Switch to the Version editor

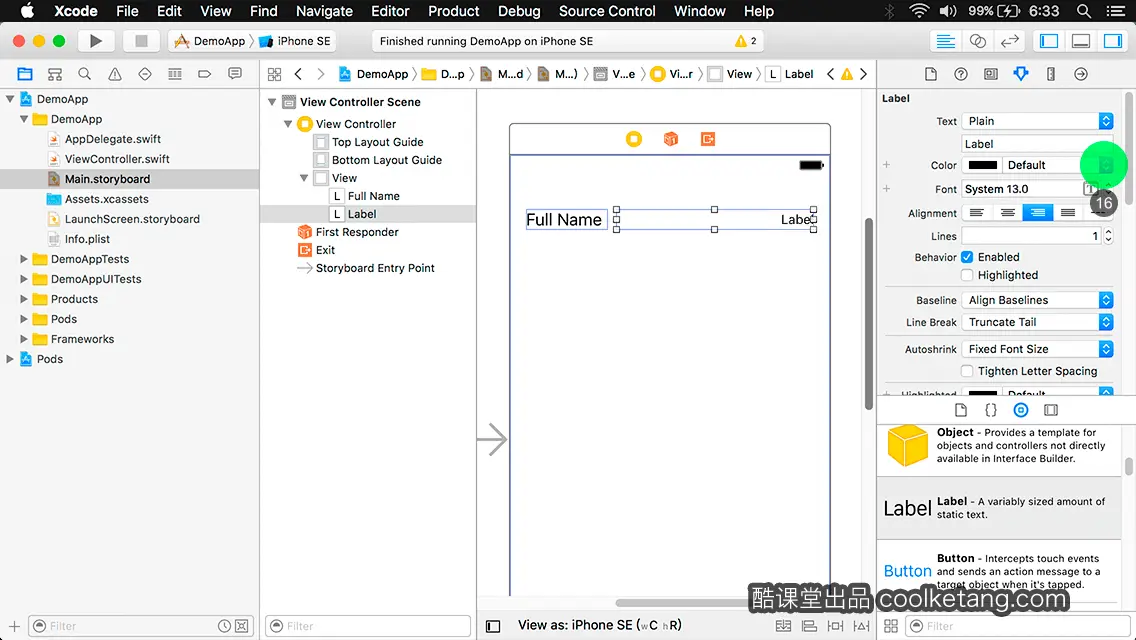pos(1009,41)
